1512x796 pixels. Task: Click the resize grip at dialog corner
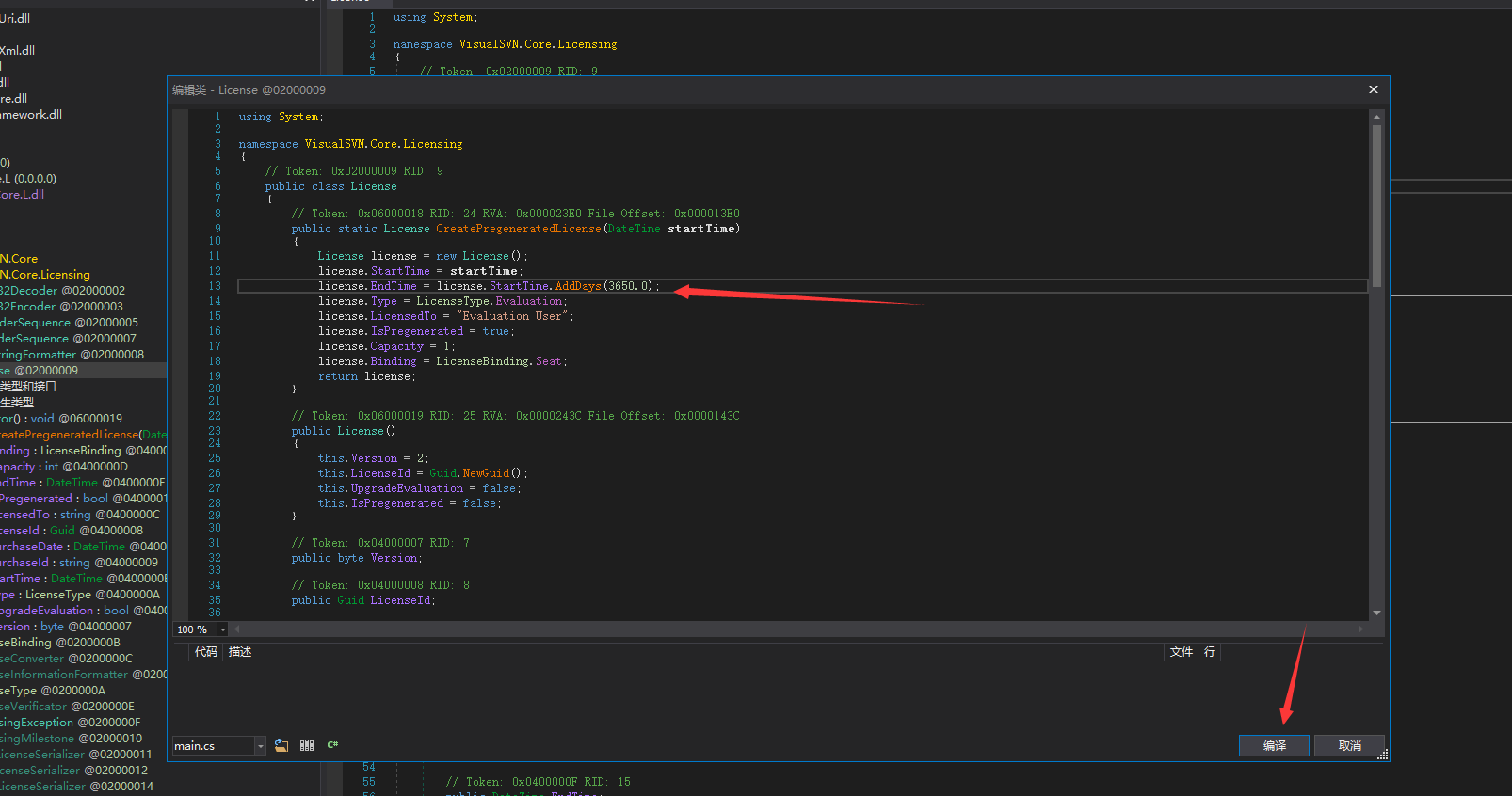[1382, 755]
